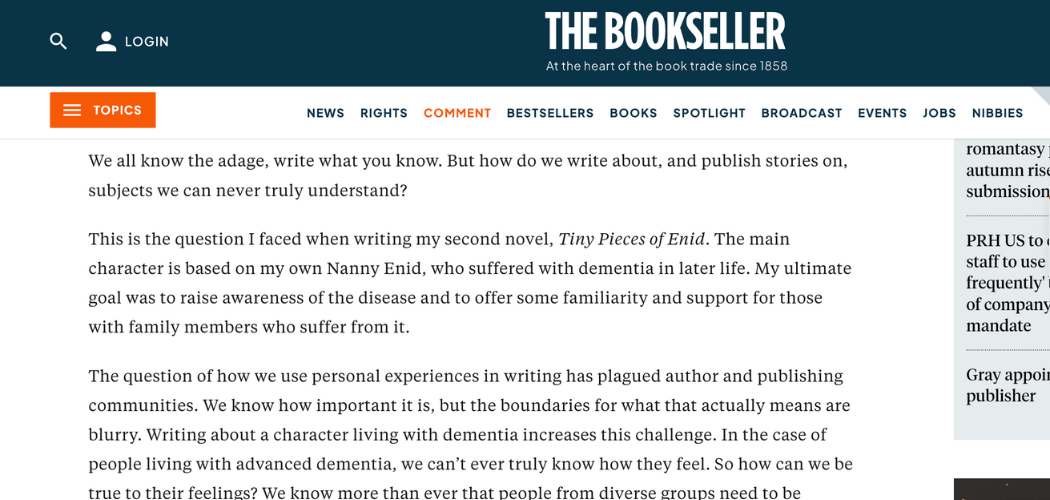
Task: Open The Bookseller logo homepage
Action: point(665,31)
